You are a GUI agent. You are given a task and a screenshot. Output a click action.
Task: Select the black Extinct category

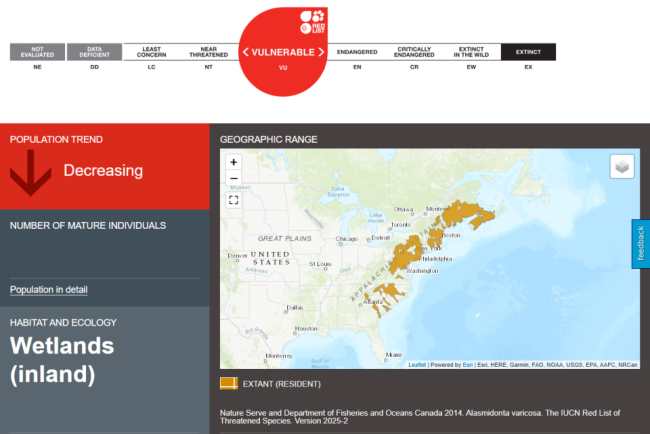click(x=528, y=52)
